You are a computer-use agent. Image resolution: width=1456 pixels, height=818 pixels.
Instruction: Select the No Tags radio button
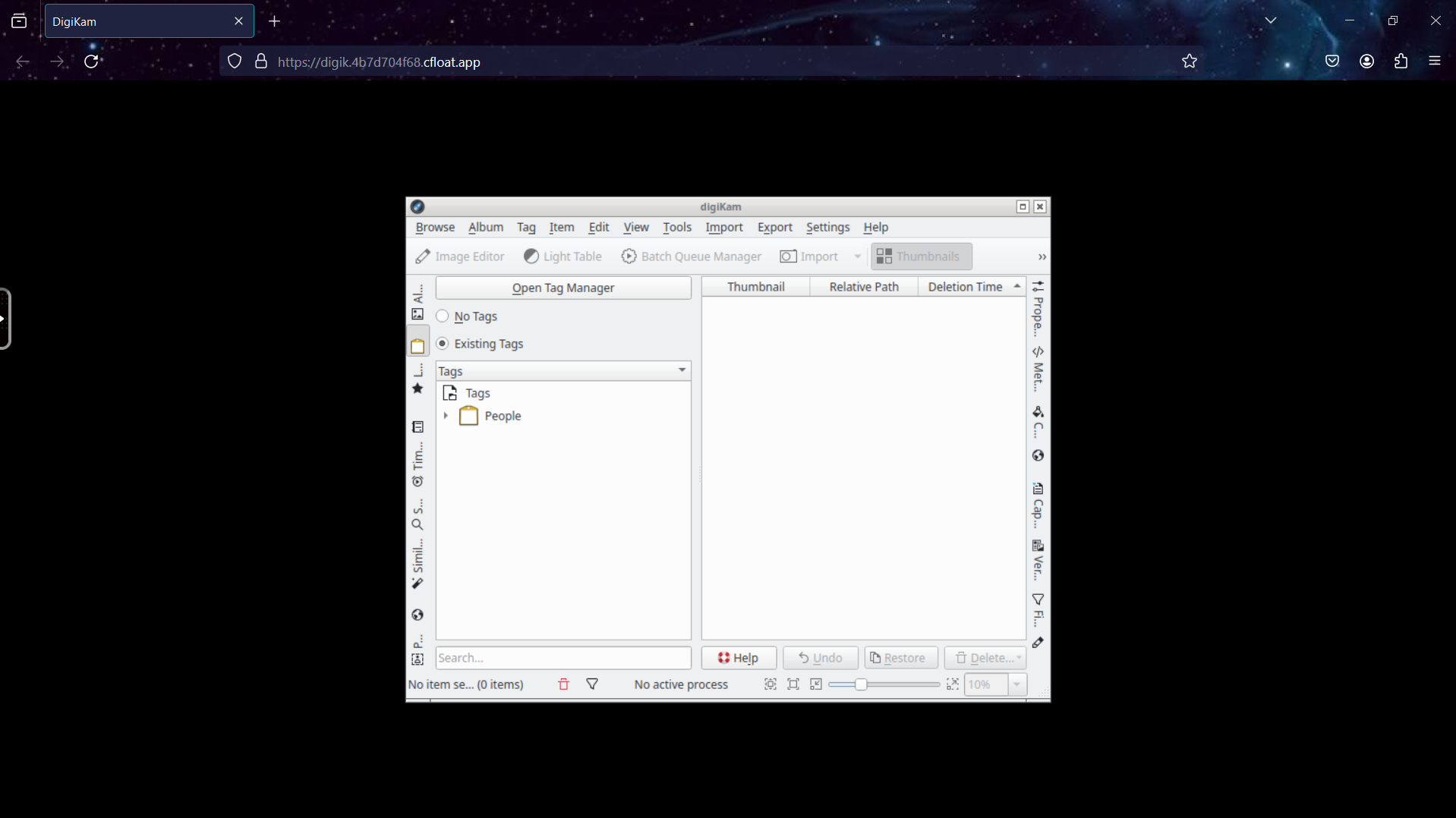tap(443, 316)
